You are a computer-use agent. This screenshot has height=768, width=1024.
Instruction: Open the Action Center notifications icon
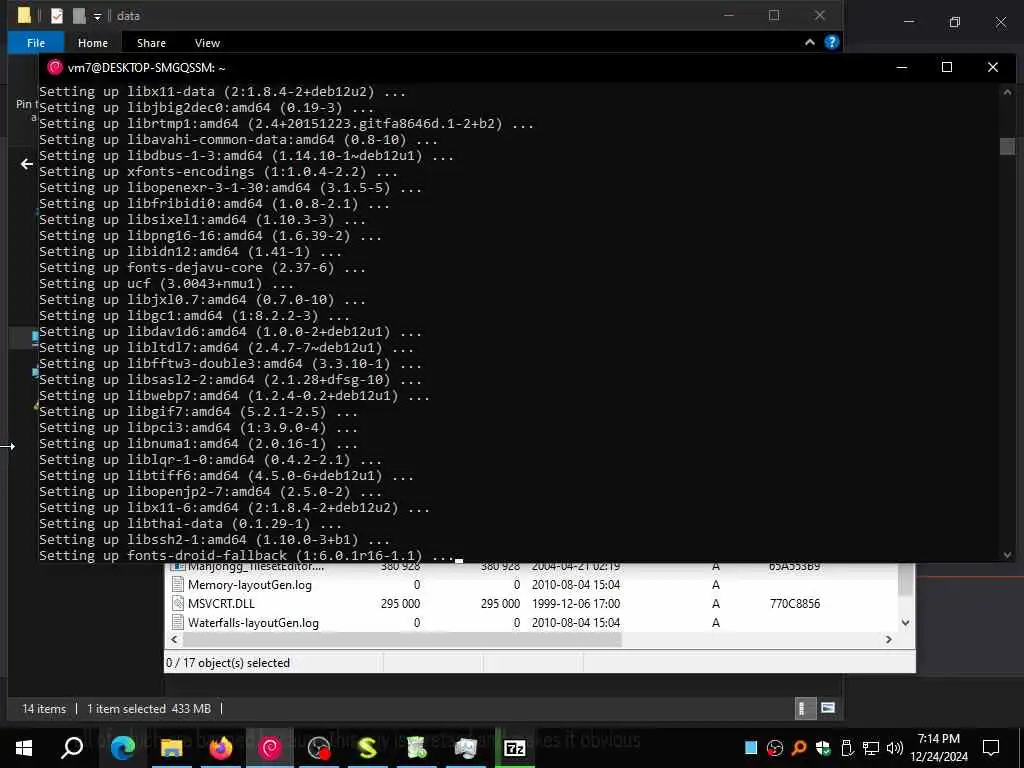(991, 748)
